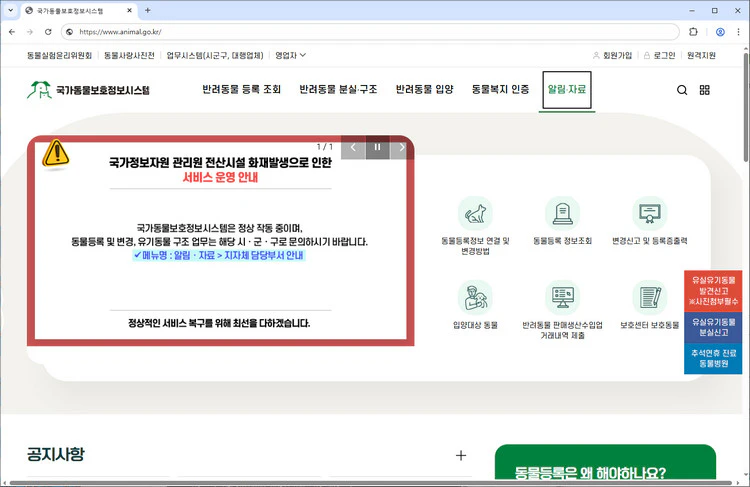This screenshot has width=750, height=487.
Task: Open the 동물등록 정보조회 icon
Action: pos(562,213)
